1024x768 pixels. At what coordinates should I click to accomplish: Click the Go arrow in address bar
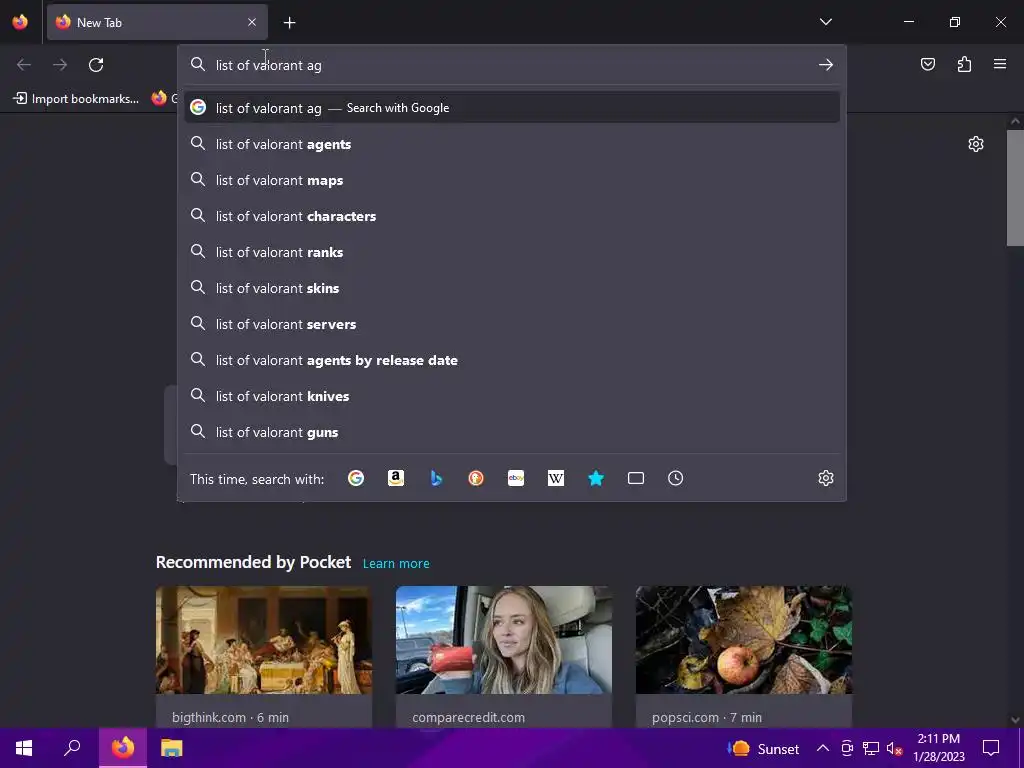point(825,65)
